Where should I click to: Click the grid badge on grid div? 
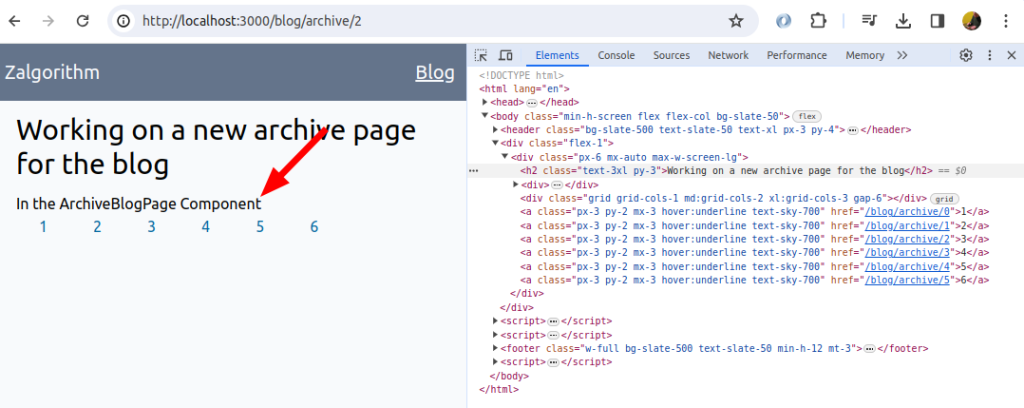[x=944, y=198]
